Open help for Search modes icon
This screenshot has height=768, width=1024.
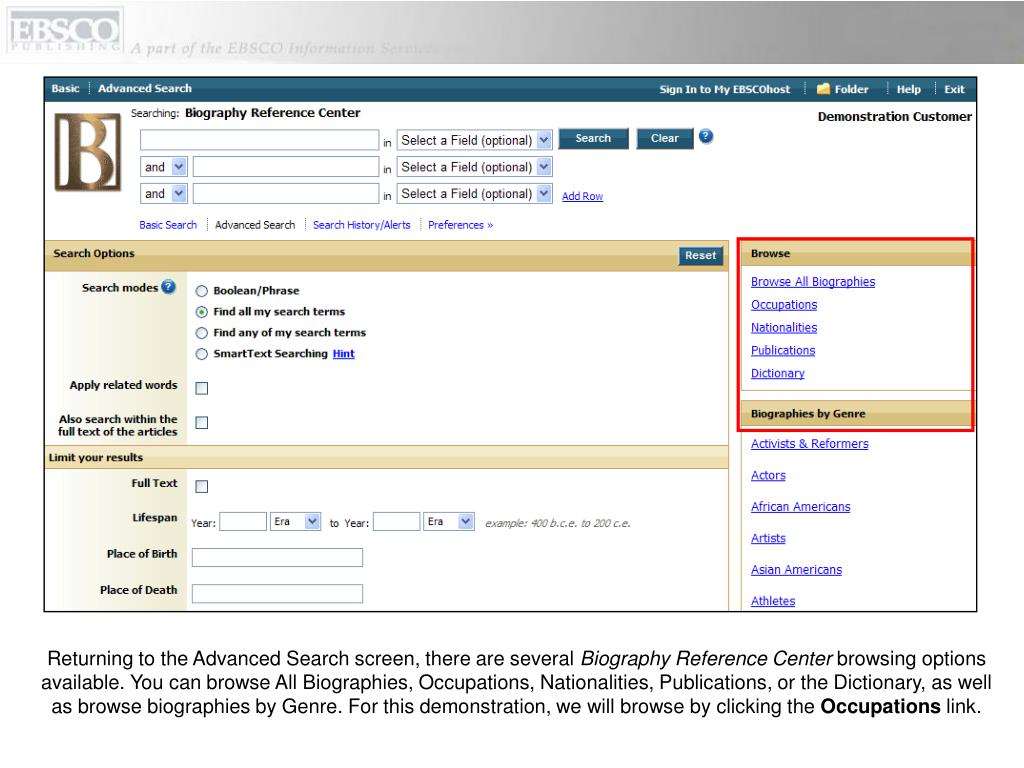point(168,287)
